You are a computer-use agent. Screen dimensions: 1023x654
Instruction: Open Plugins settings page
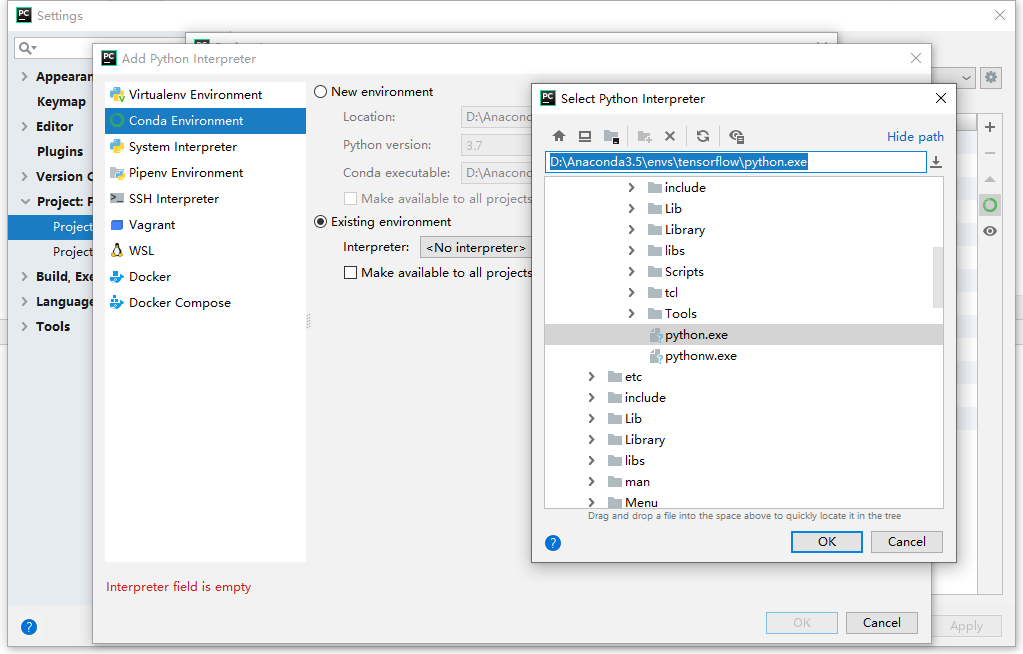(x=60, y=151)
